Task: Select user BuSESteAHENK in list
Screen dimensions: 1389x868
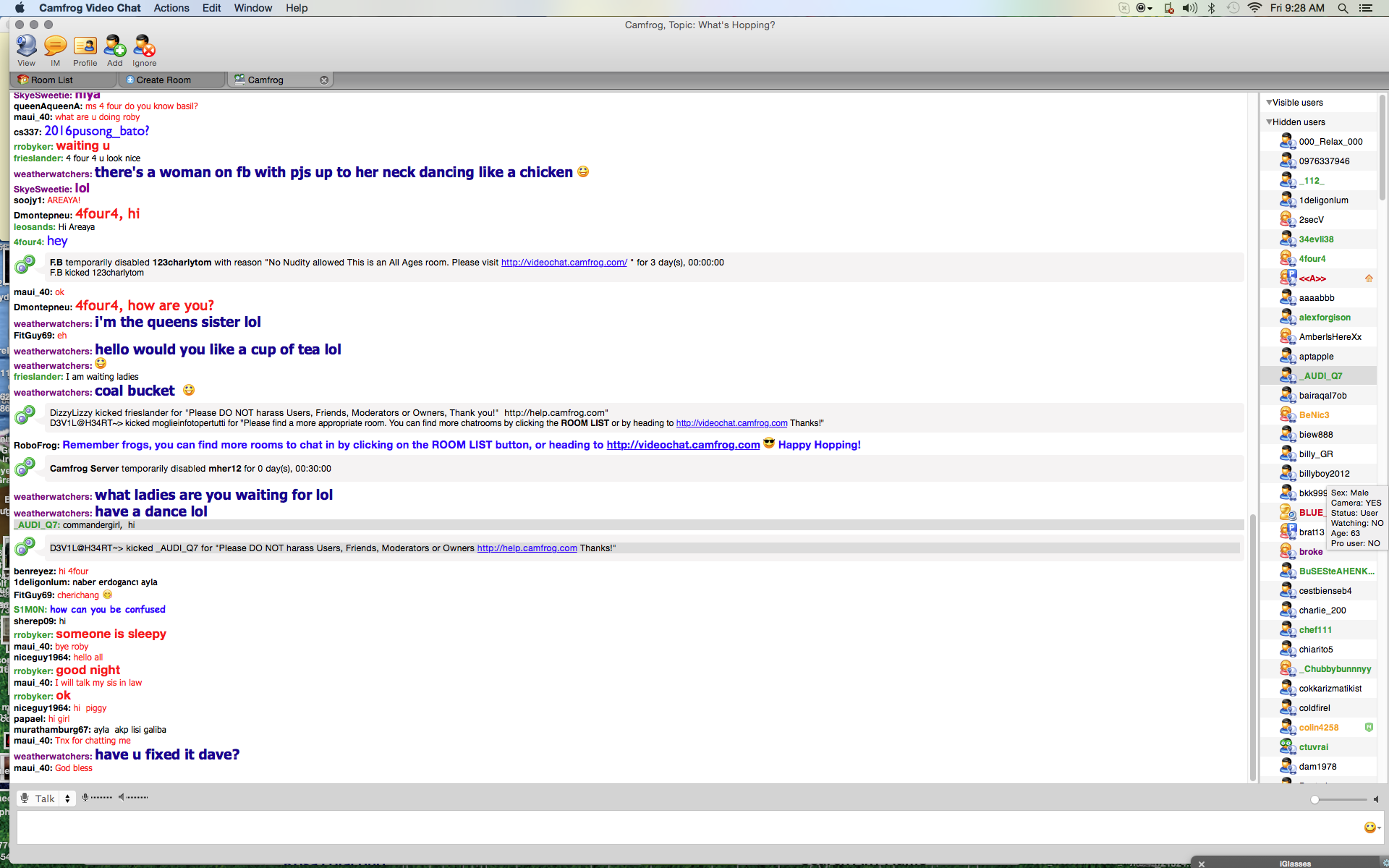Action: (1317, 571)
